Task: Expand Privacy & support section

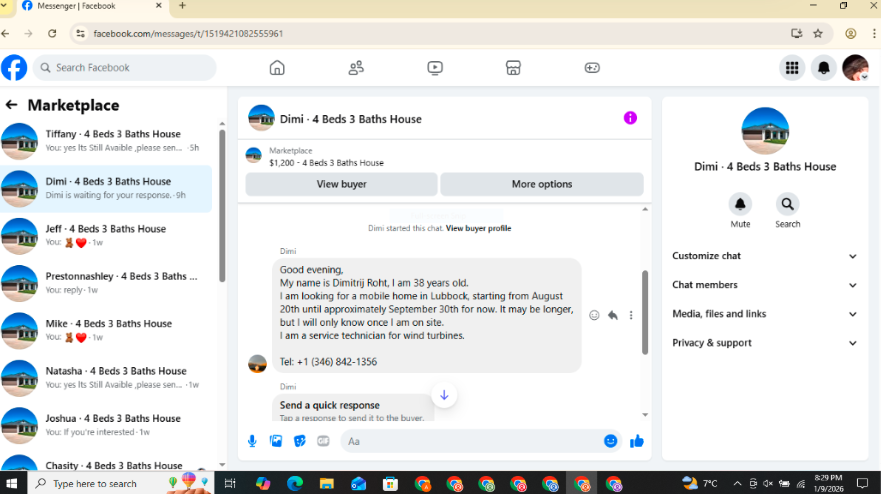Action: 765,343
